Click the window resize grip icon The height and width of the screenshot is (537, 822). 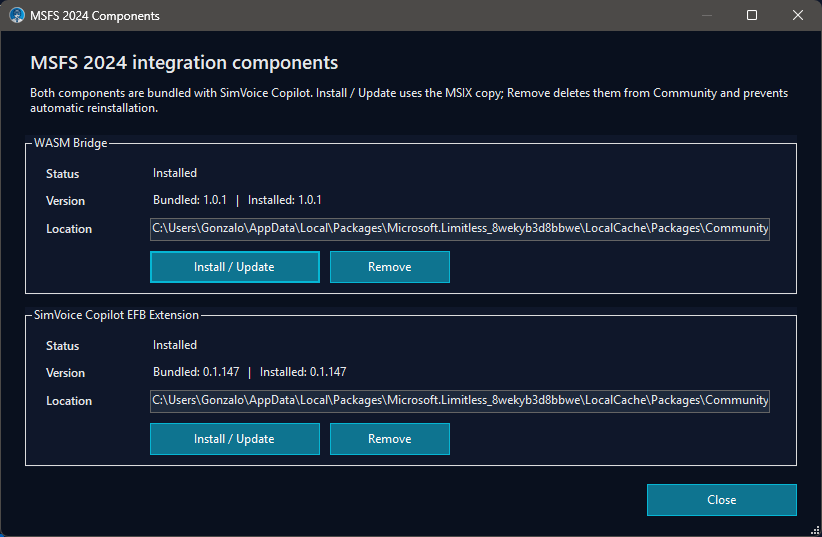815,531
